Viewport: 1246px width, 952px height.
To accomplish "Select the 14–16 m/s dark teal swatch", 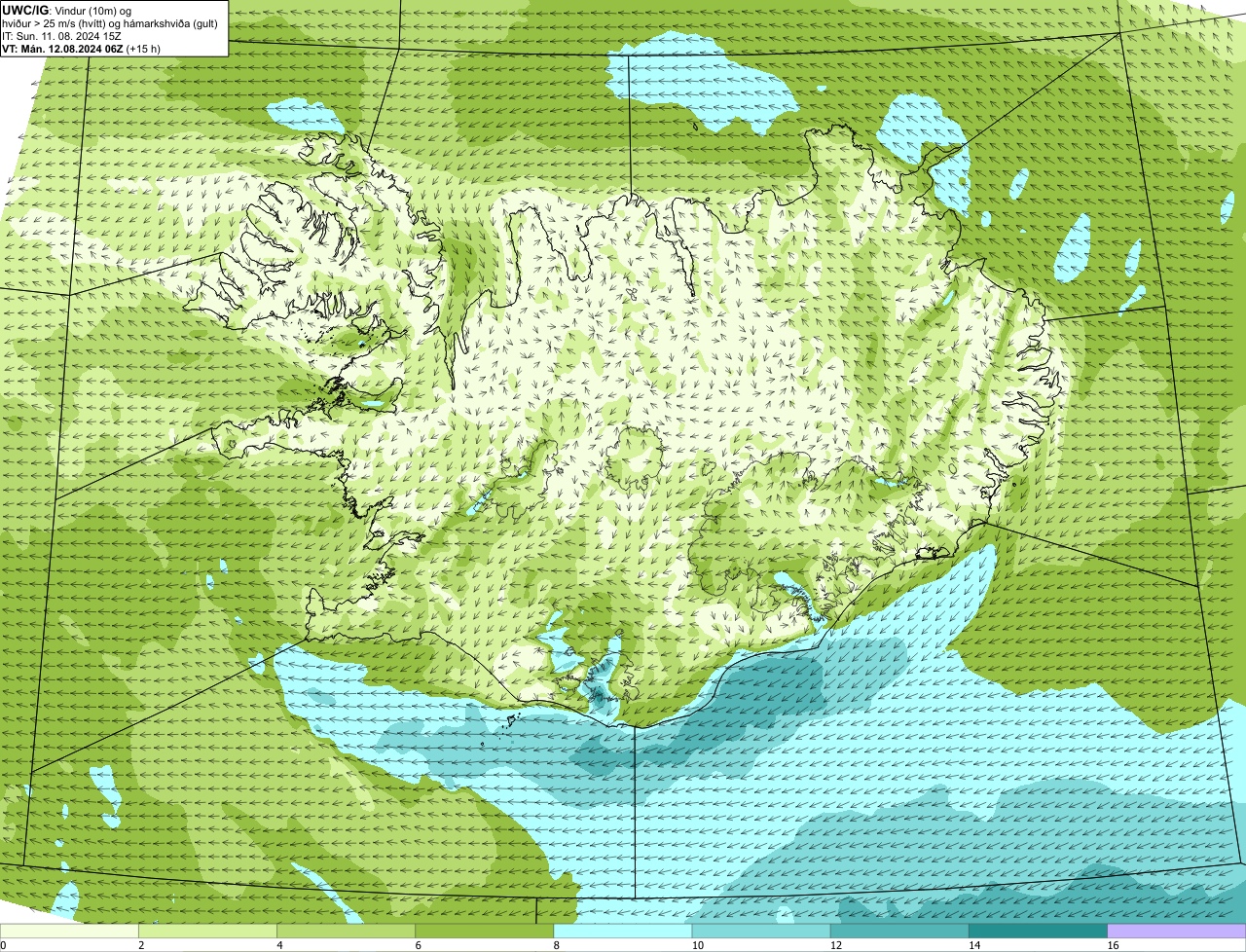I will point(1038,931).
